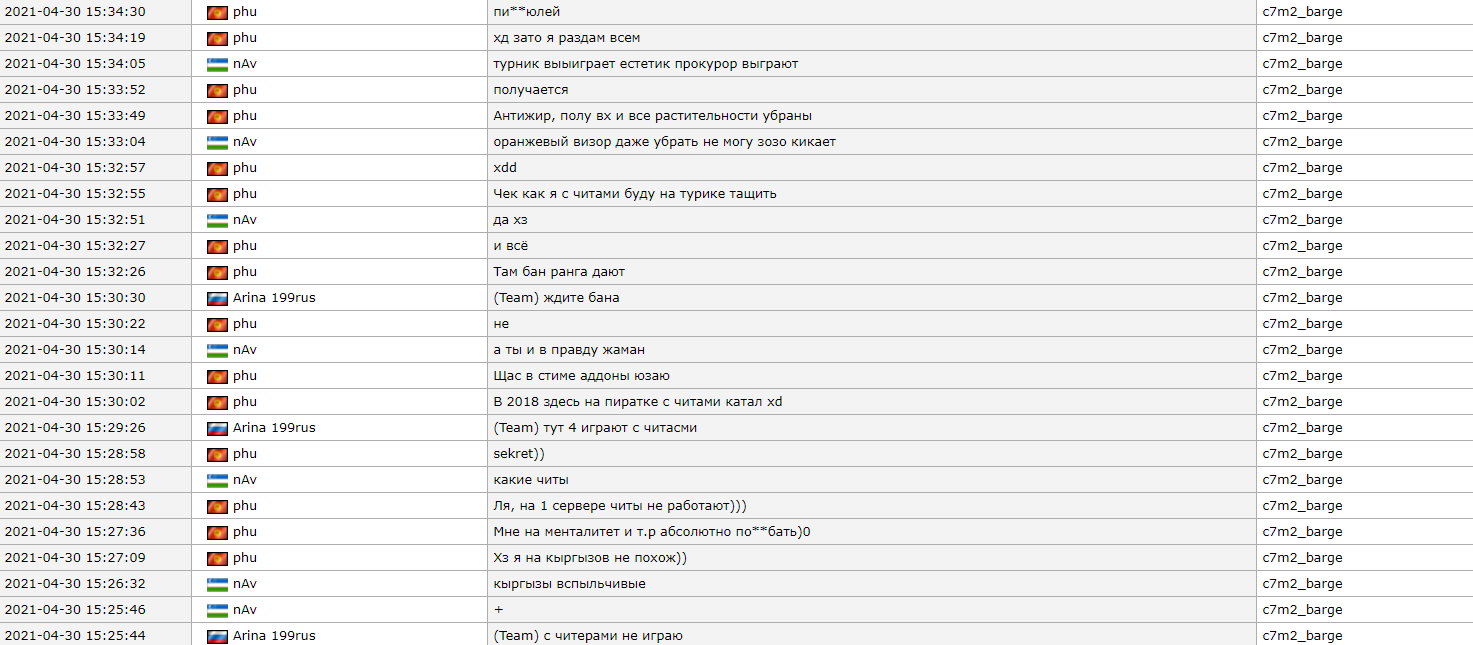Click Russian flag beside Arina 199rus at 15:30:30

click(217, 298)
